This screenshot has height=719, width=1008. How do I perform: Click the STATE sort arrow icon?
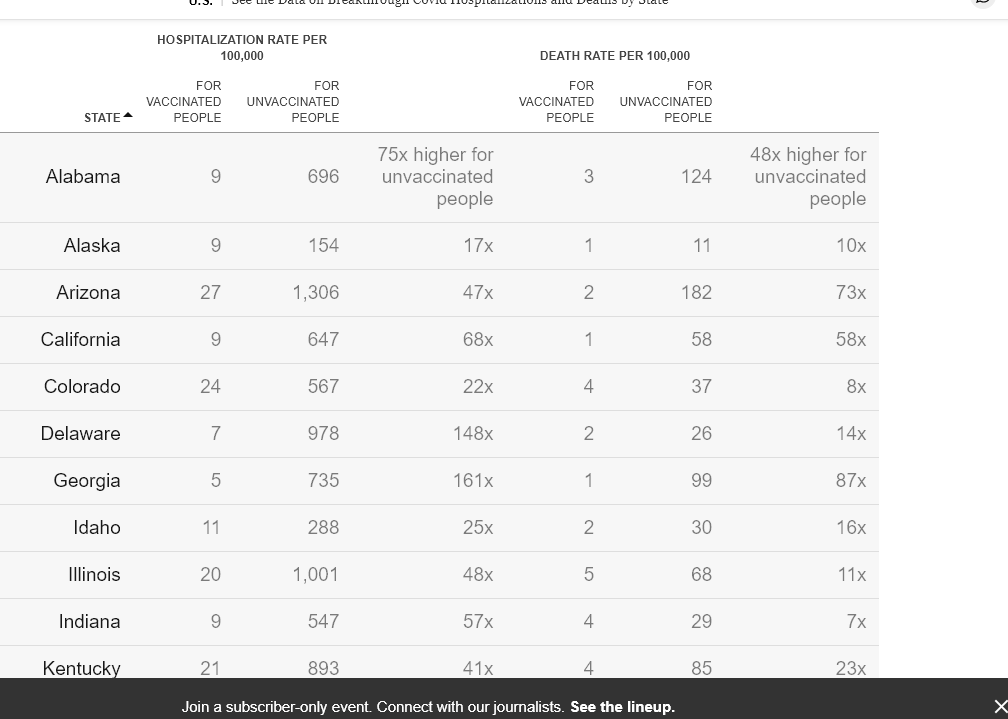tap(128, 116)
